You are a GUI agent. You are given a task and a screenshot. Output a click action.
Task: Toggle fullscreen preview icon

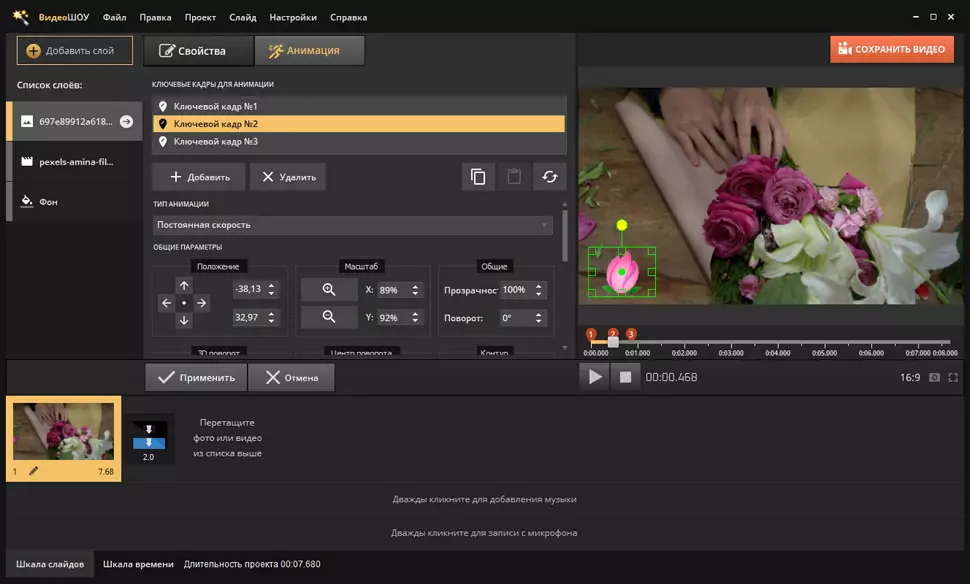(x=953, y=377)
